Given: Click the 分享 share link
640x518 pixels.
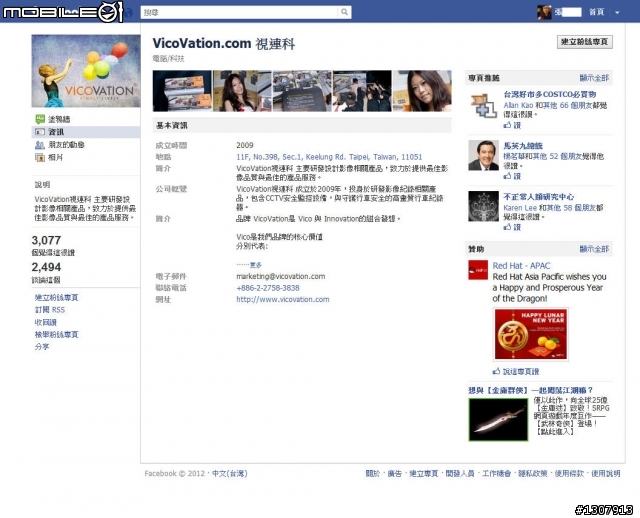Looking at the screenshot, I should (42, 347).
